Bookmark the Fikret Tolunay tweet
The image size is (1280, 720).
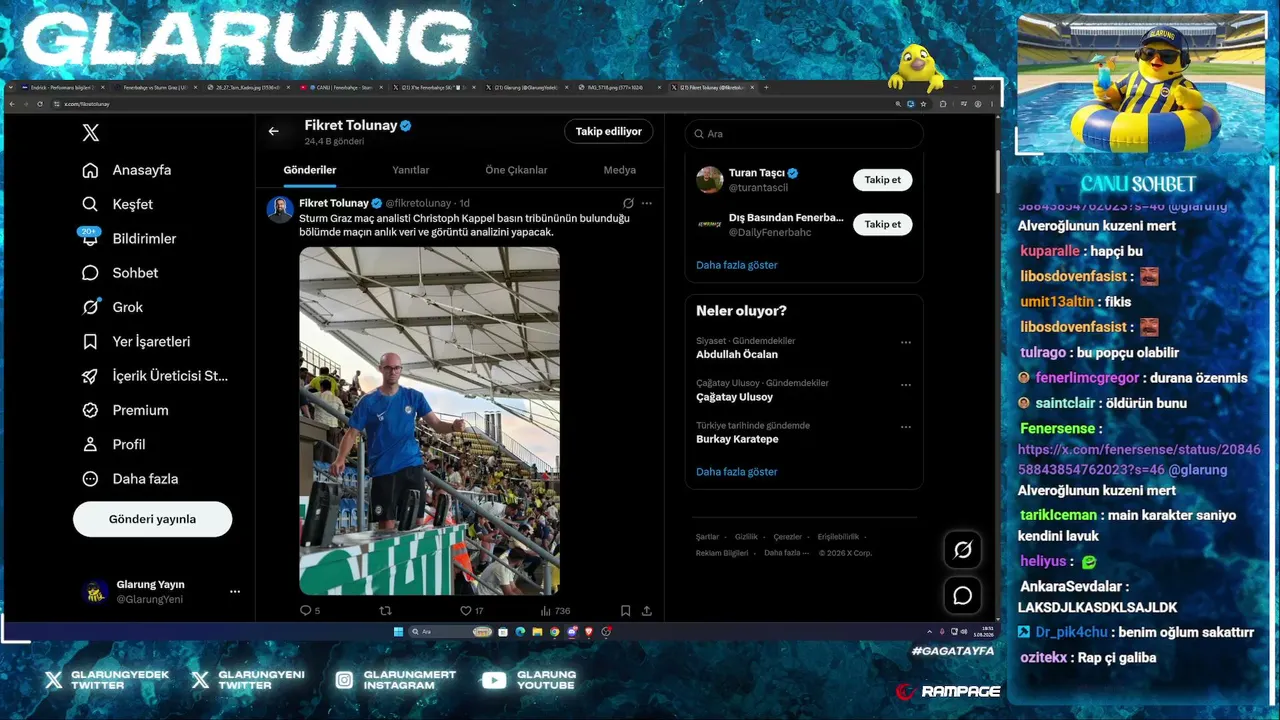pos(625,610)
